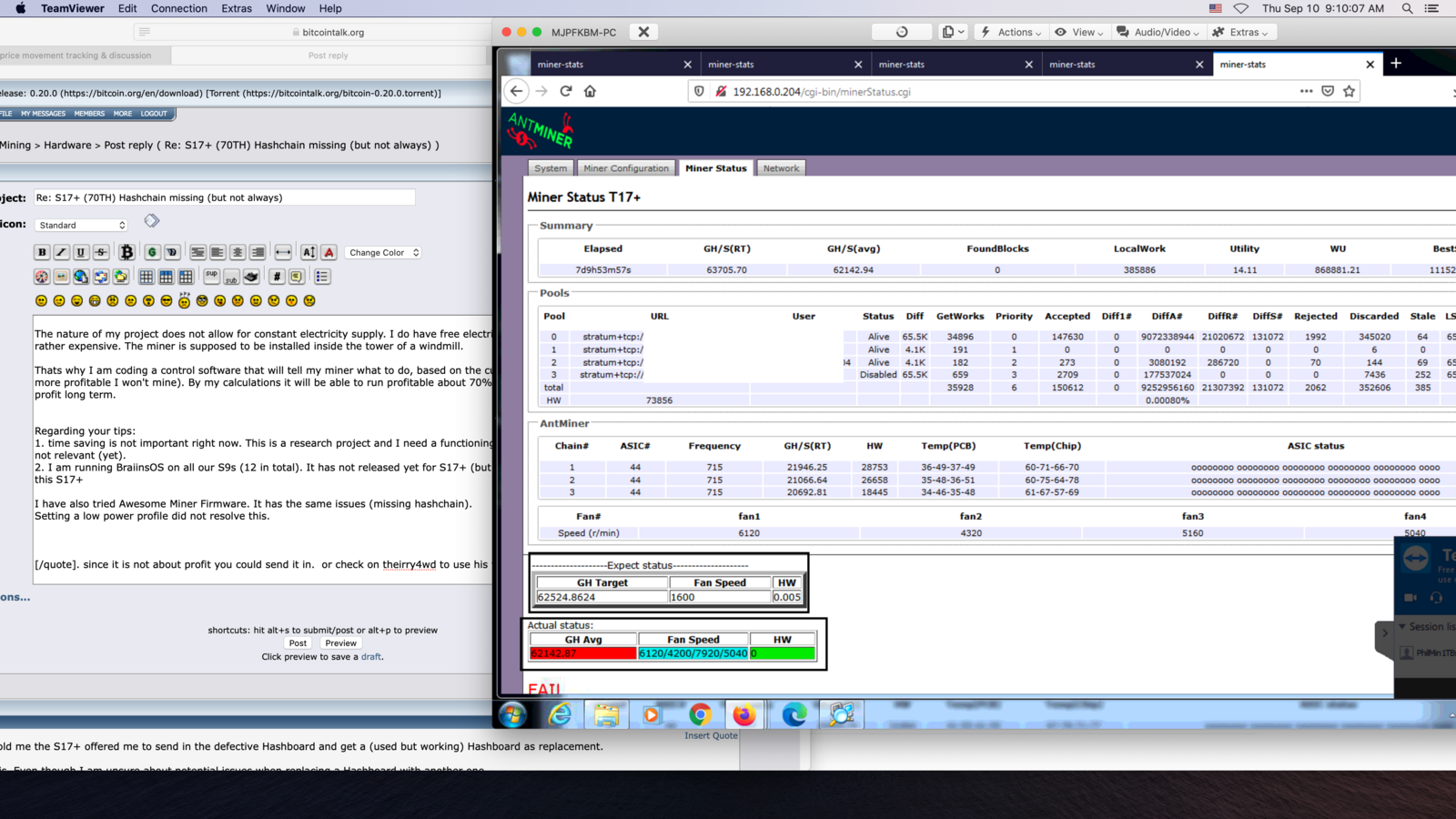This screenshot has width=1456, height=819.
Task: Close TeamViewer session MJPFKBM-PC tab X
Action: [643, 32]
